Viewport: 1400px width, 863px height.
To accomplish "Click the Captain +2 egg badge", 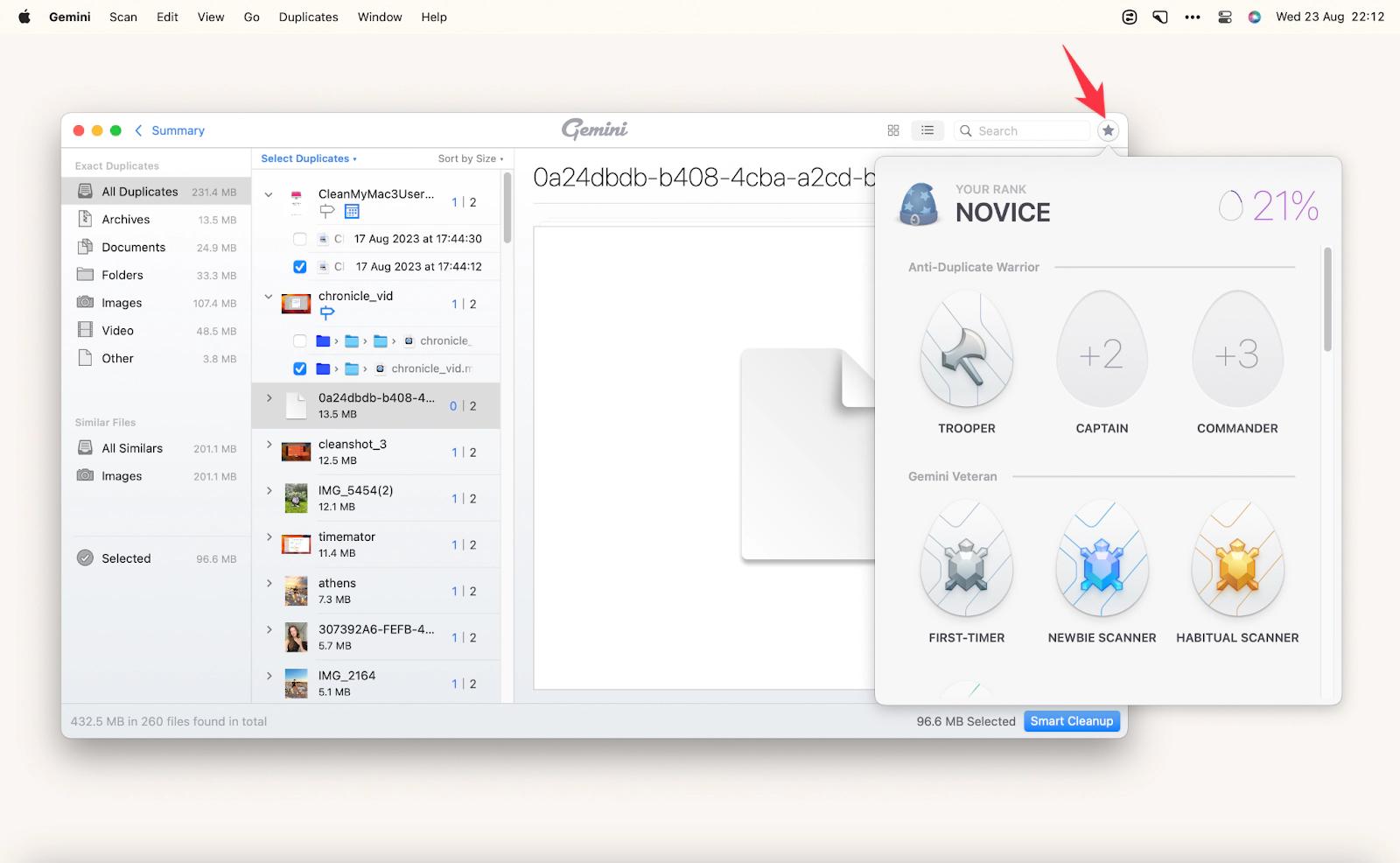I will [1102, 349].
